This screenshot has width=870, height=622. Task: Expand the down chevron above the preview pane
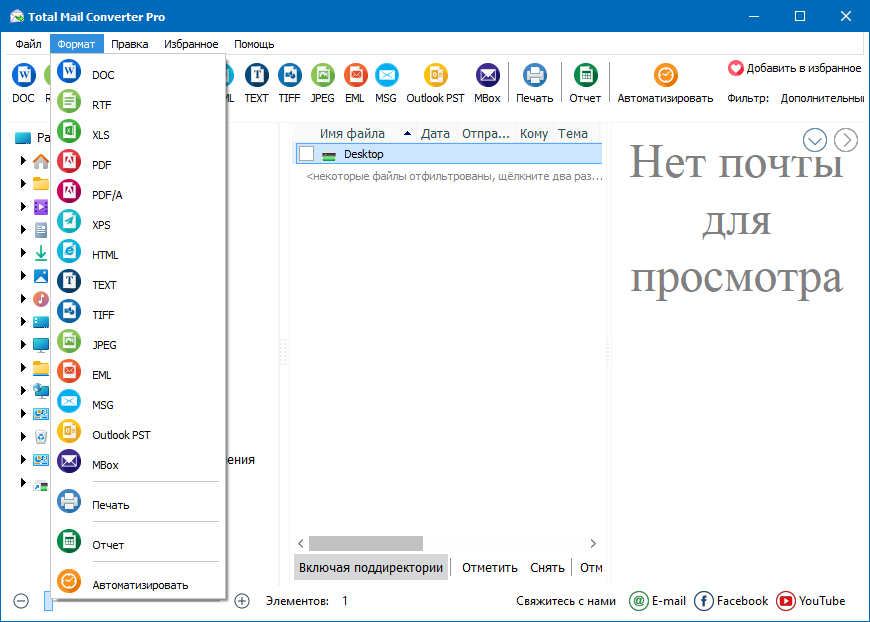[814, 140]
